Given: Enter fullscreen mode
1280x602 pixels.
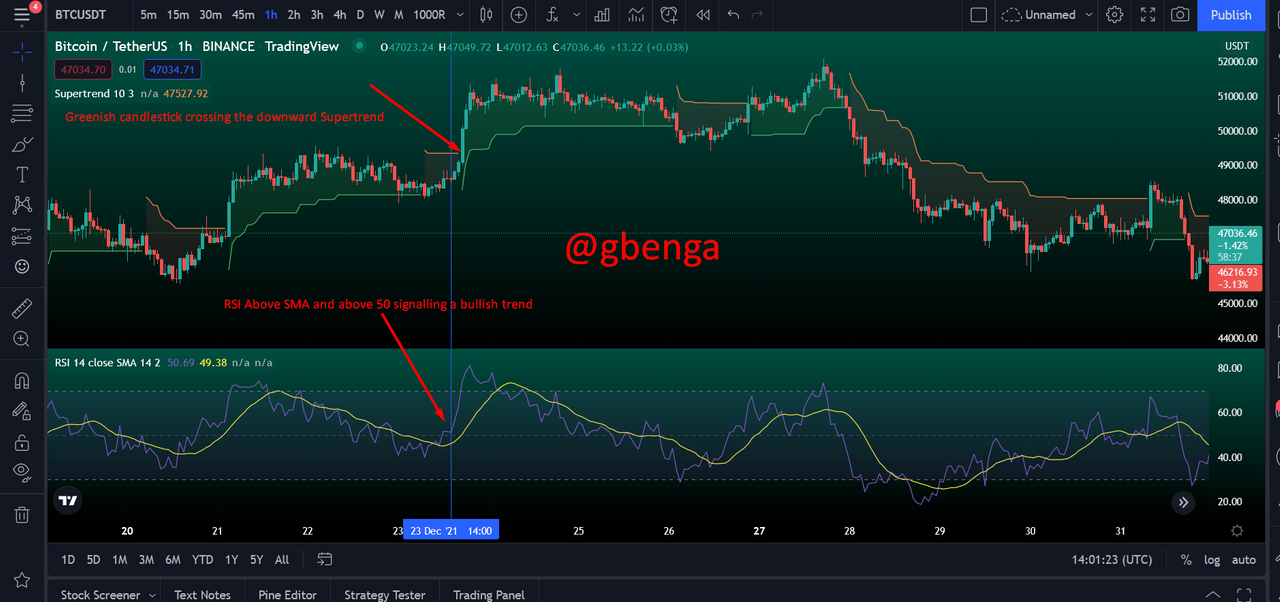Looking at the screenshot, I should (1148, 15).
